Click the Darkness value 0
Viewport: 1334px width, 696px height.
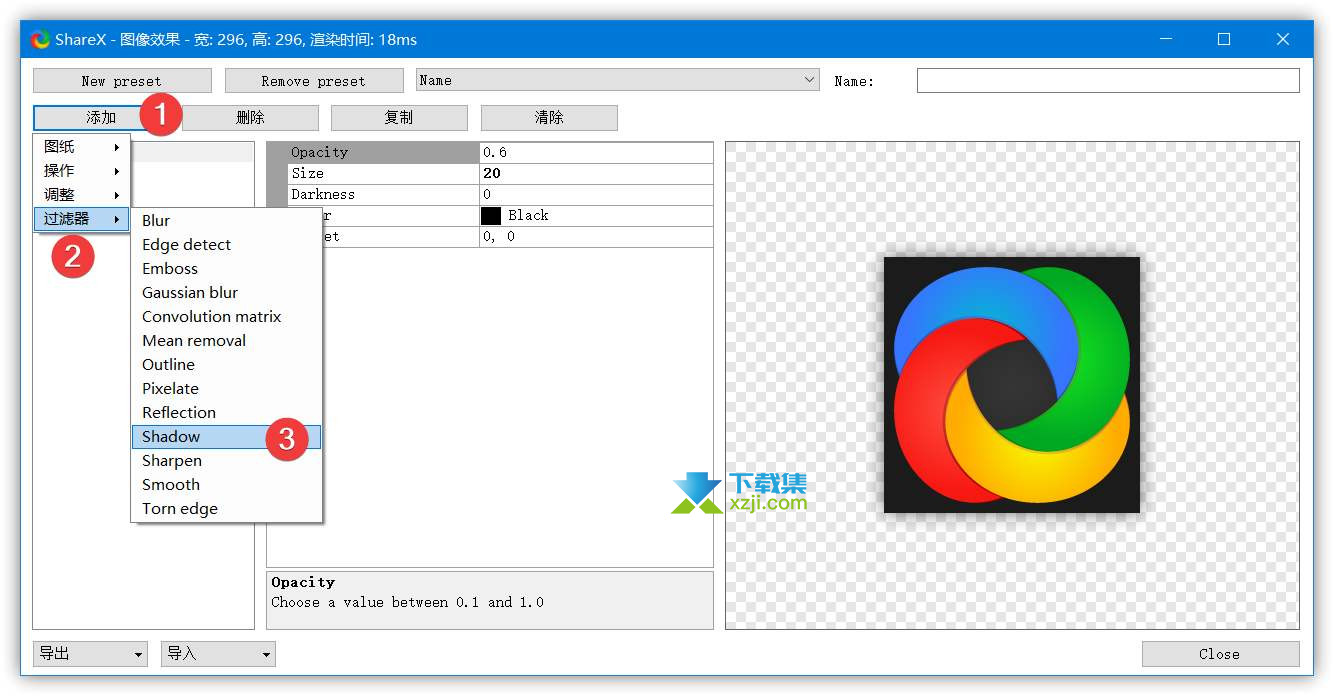click(596, 194)
